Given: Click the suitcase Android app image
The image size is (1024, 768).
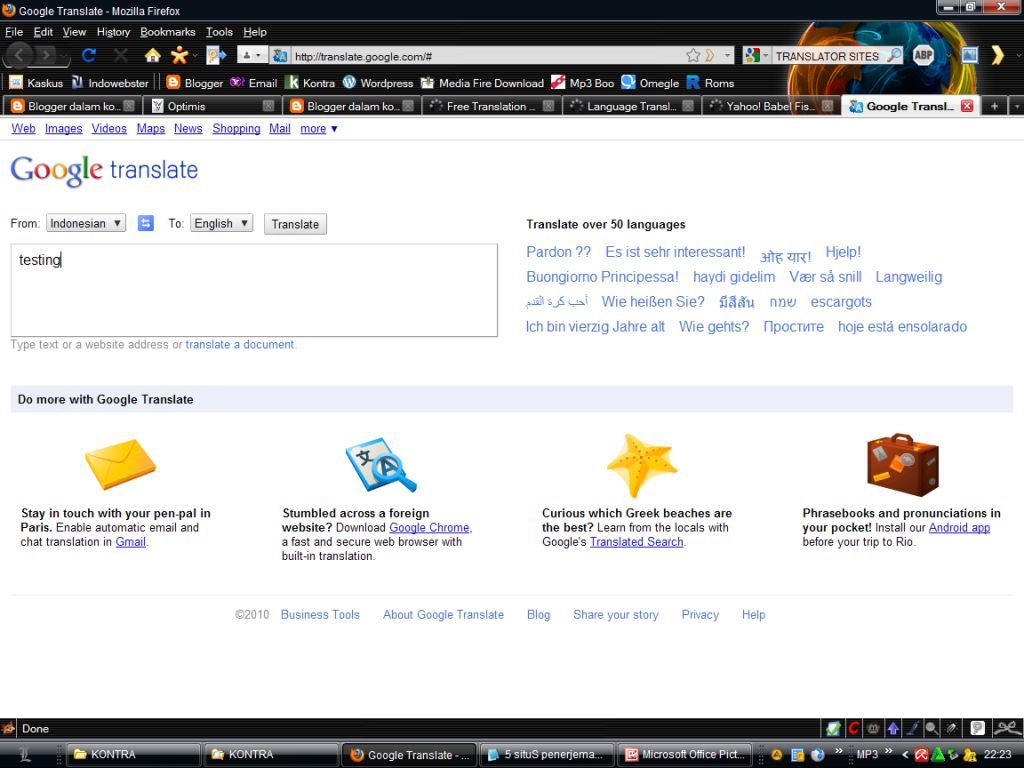Looking at the screenshot, I should pyautogui.click(x=903, y=465).
